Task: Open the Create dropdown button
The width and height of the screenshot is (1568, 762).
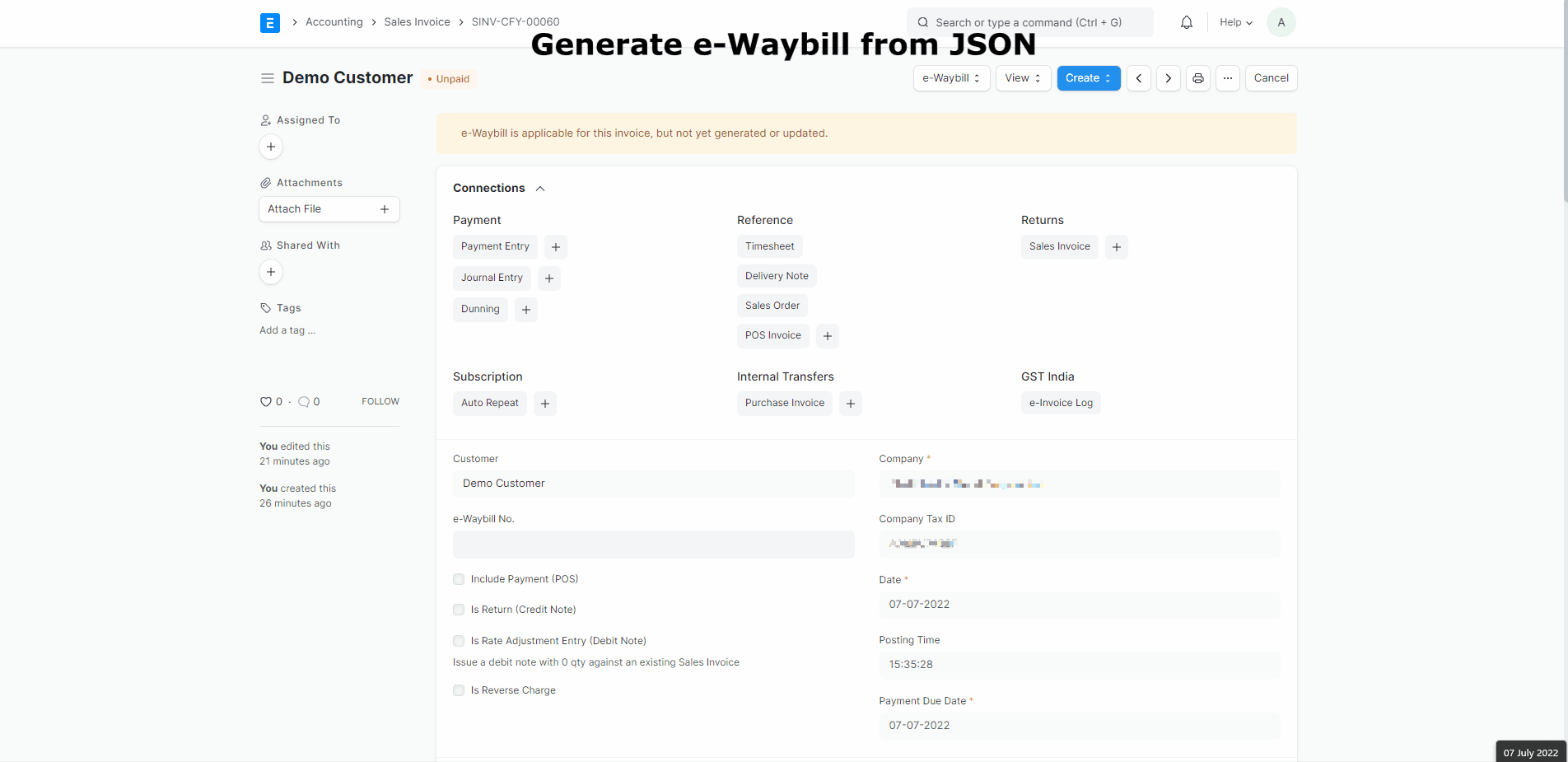Action: (x=1089, y=78)
